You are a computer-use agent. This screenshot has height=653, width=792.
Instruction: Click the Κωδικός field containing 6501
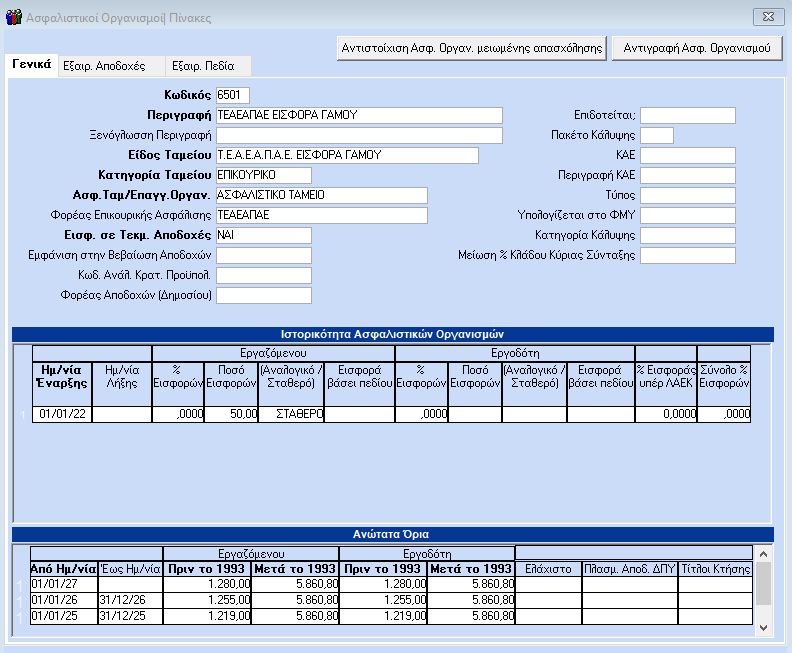pos(232,95)
